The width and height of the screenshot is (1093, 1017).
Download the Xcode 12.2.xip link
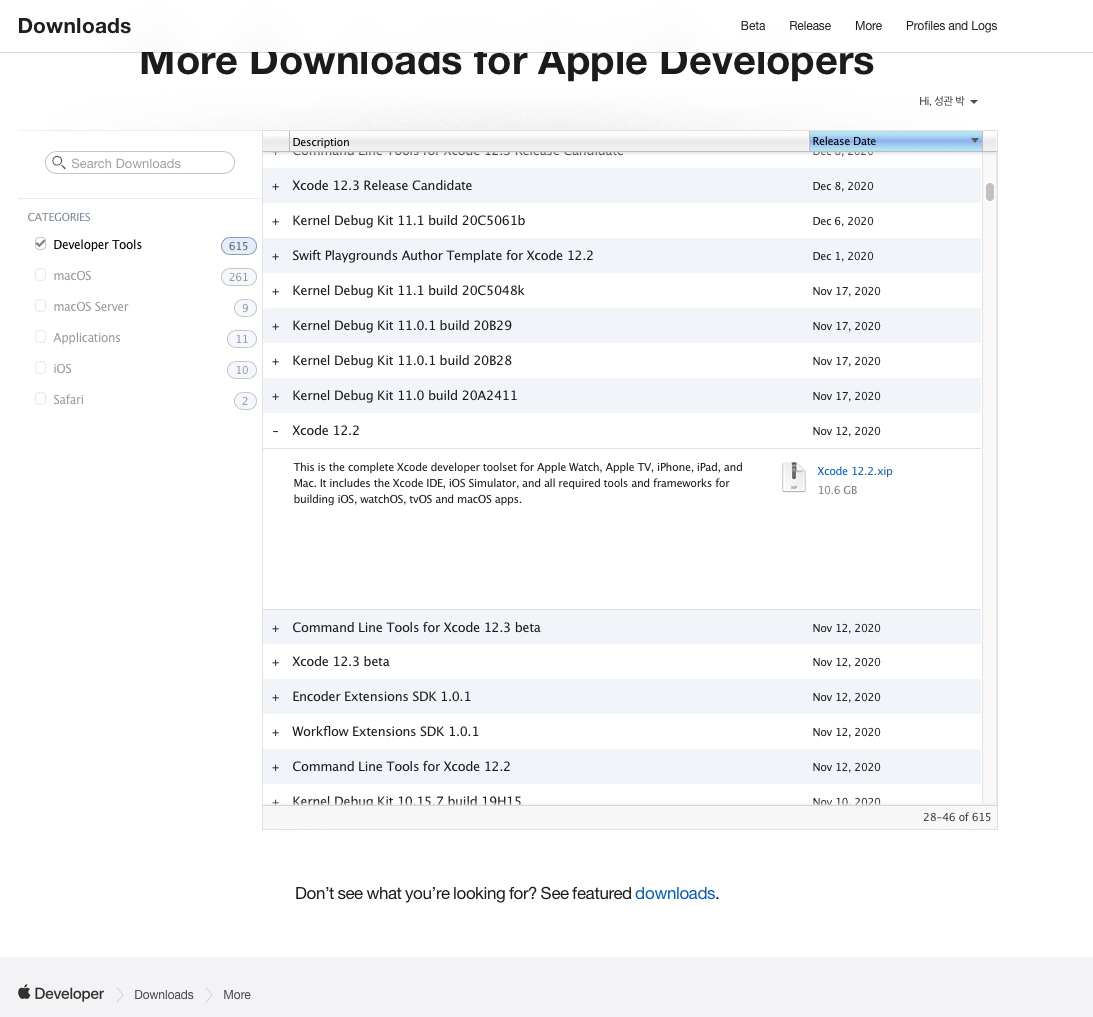(x=855, y=471)
